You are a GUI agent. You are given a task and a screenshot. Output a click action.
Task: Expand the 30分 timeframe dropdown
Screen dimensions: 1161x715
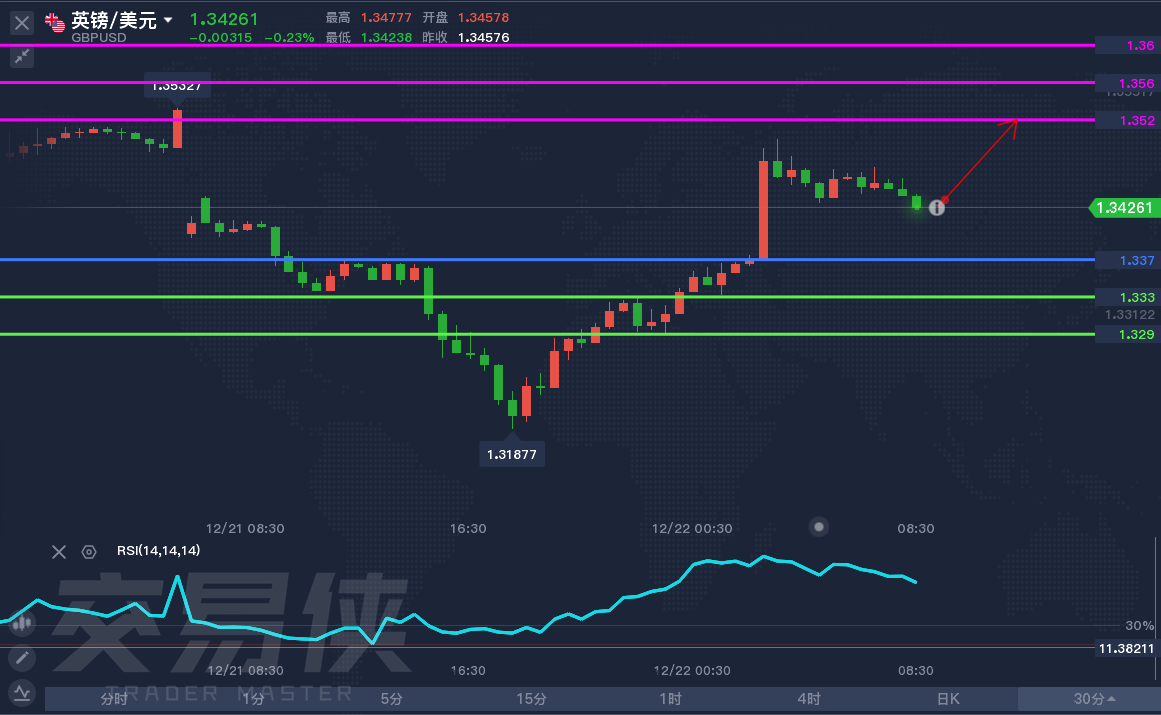pos(1094,699)
